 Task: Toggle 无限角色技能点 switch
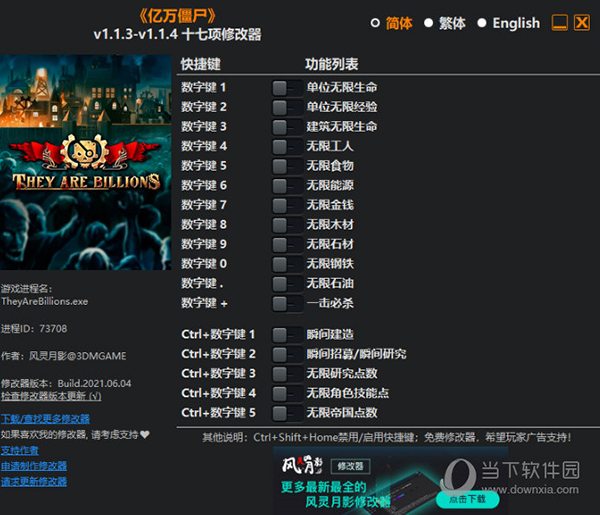click(x=287, y=393)
